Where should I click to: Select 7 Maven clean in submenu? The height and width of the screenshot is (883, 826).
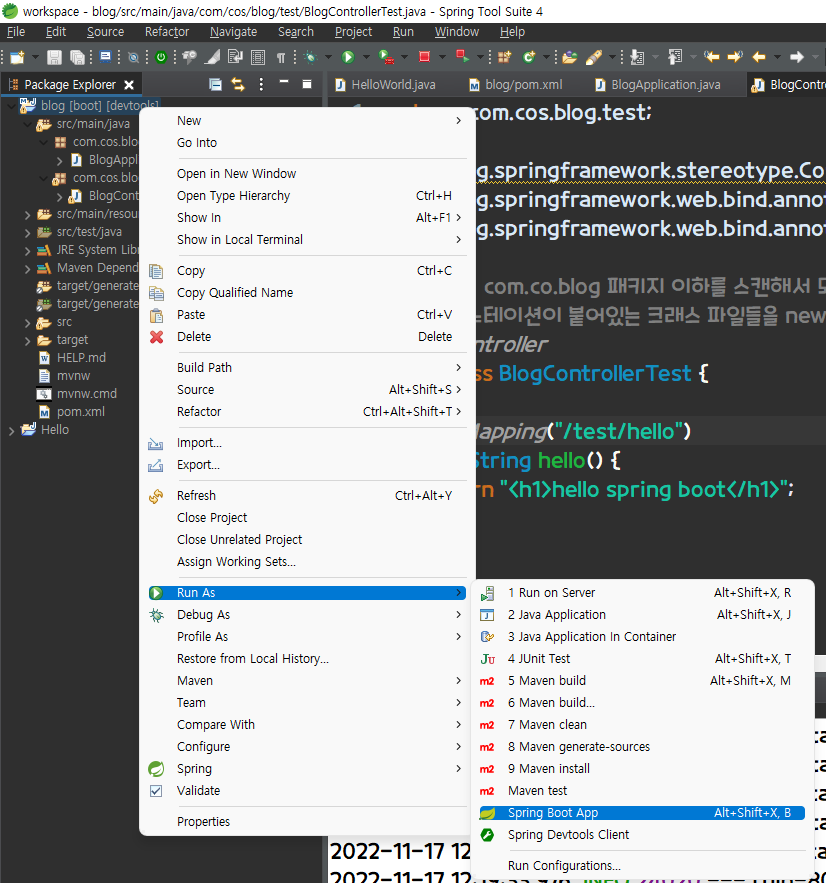[641, 725]
